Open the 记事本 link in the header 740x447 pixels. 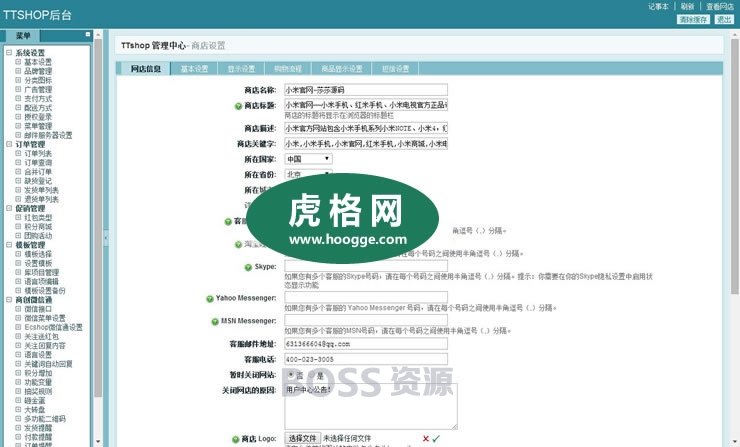click(658, 7)
